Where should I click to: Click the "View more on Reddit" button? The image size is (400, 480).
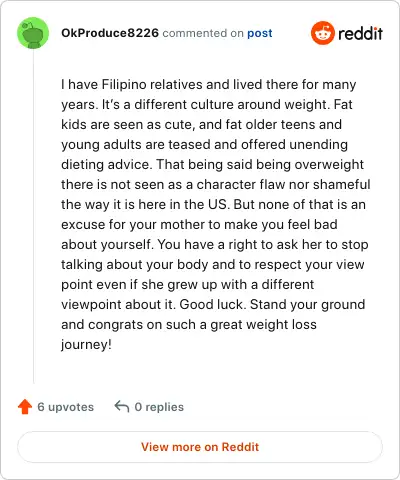200,447
